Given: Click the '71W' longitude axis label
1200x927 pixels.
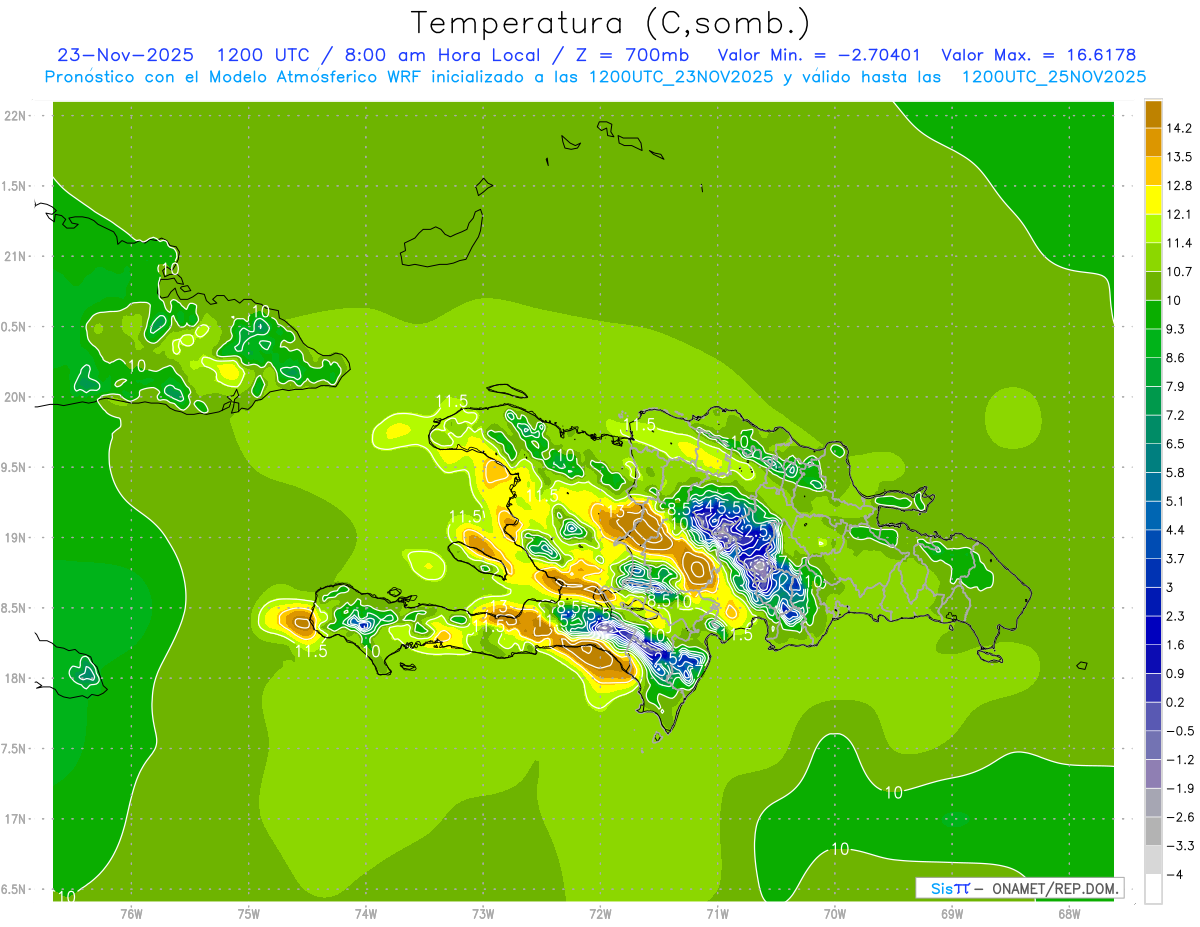Looking at the screenshot, I should (717, 914).
